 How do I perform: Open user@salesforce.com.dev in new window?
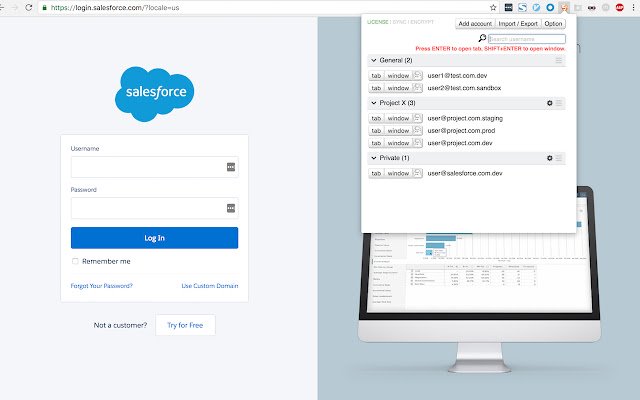tap(398, 173)
